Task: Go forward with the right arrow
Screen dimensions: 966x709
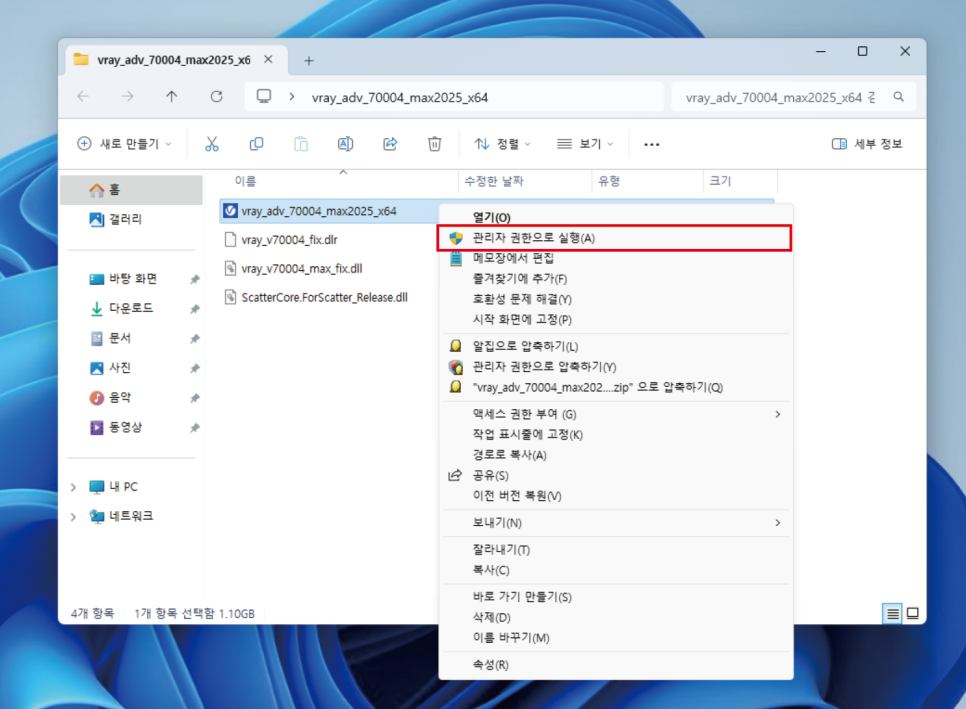Action: pos(127,96)
